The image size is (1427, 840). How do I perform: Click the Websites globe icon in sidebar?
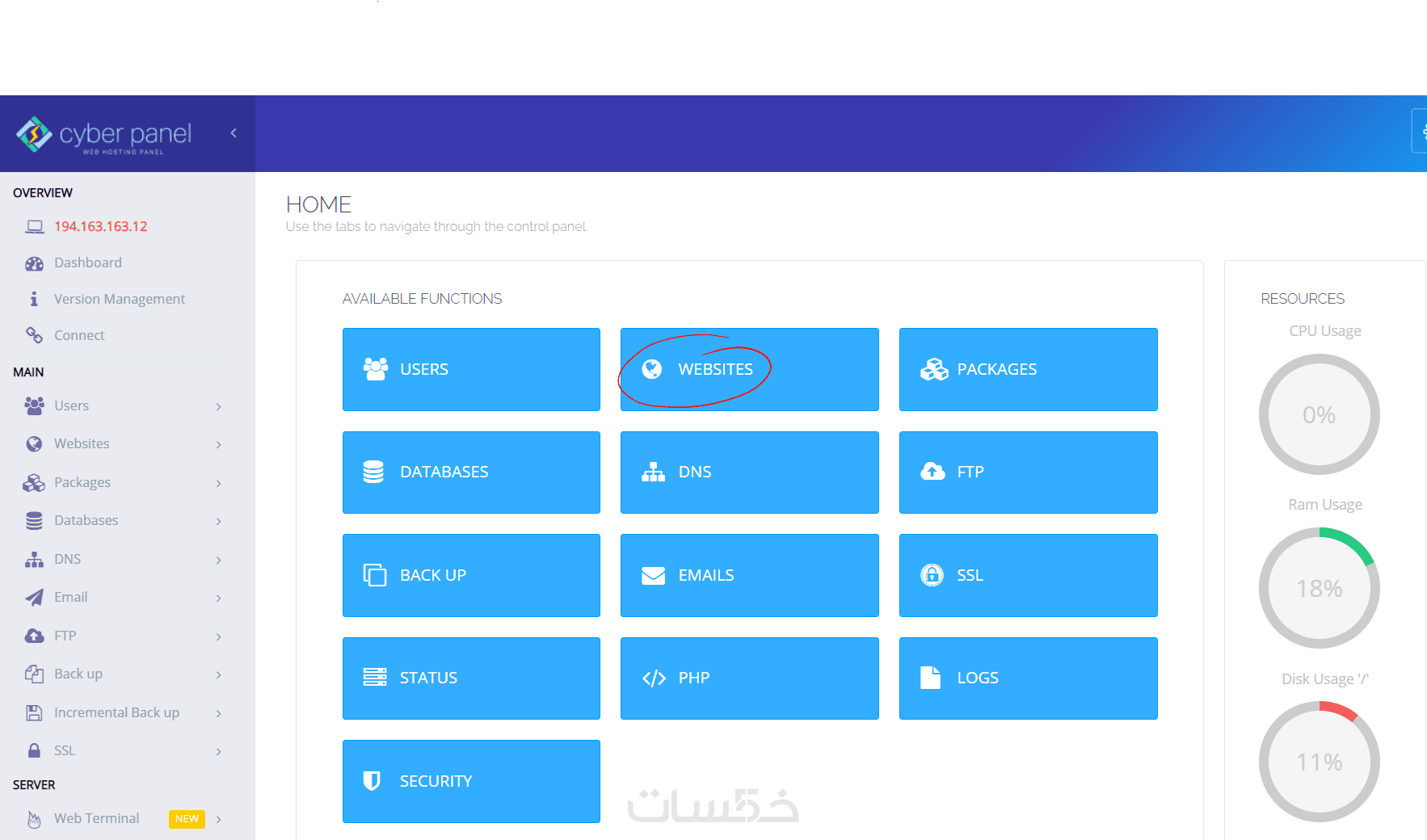[x=34, y=443]
